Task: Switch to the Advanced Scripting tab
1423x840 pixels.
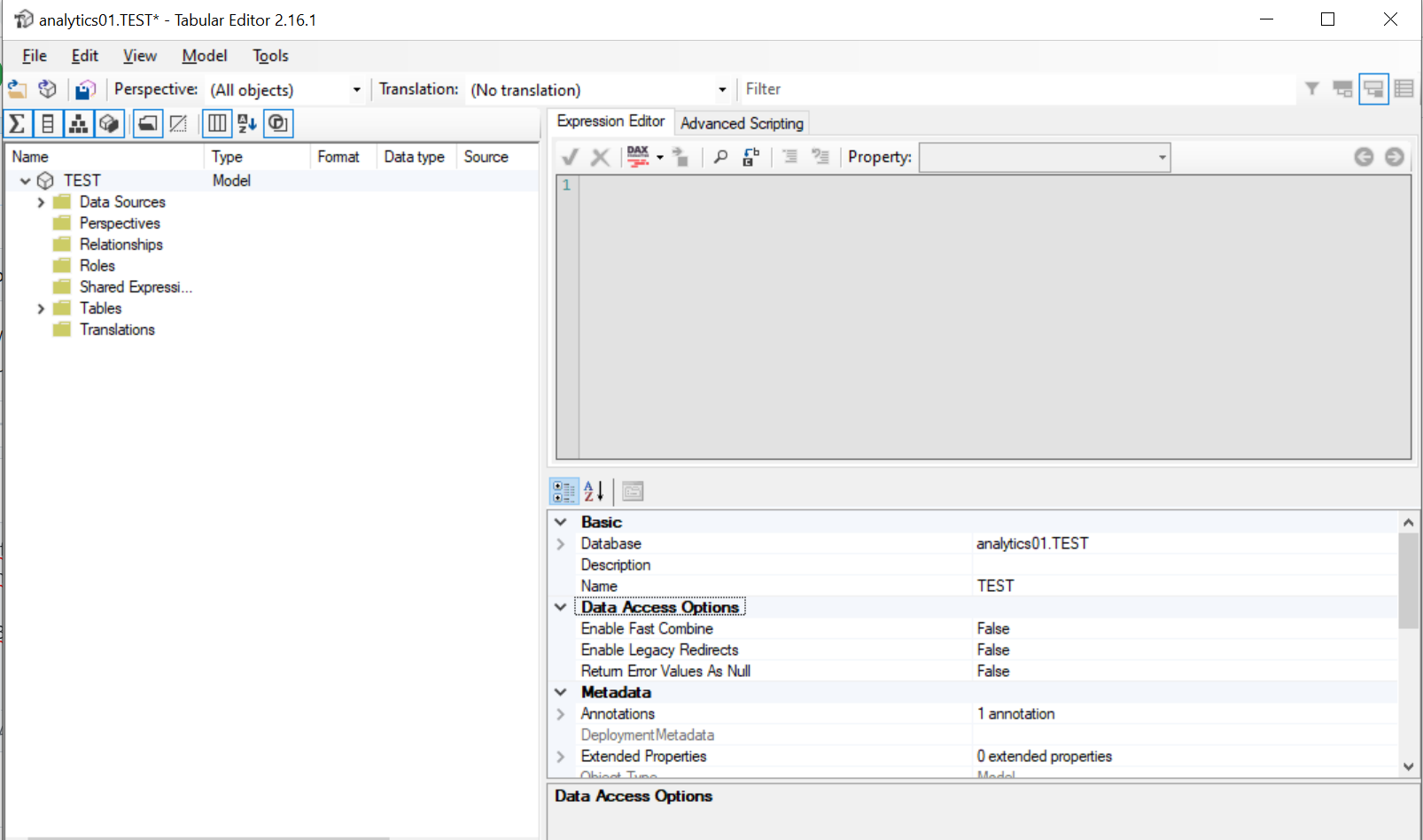Action: pyautogui.click(x=743, y=122)
